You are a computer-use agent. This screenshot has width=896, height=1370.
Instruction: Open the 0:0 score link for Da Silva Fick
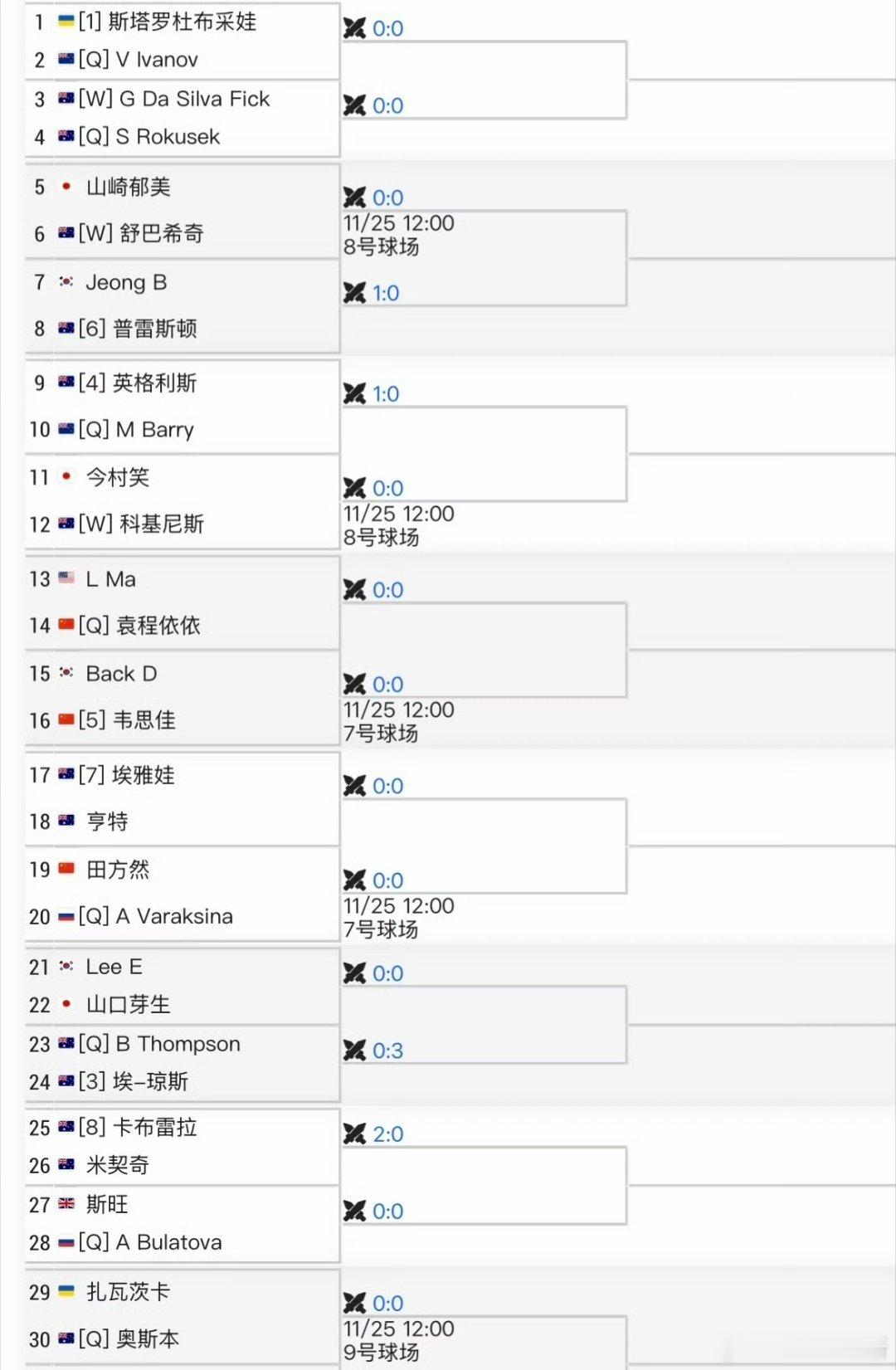click(387, 105)
